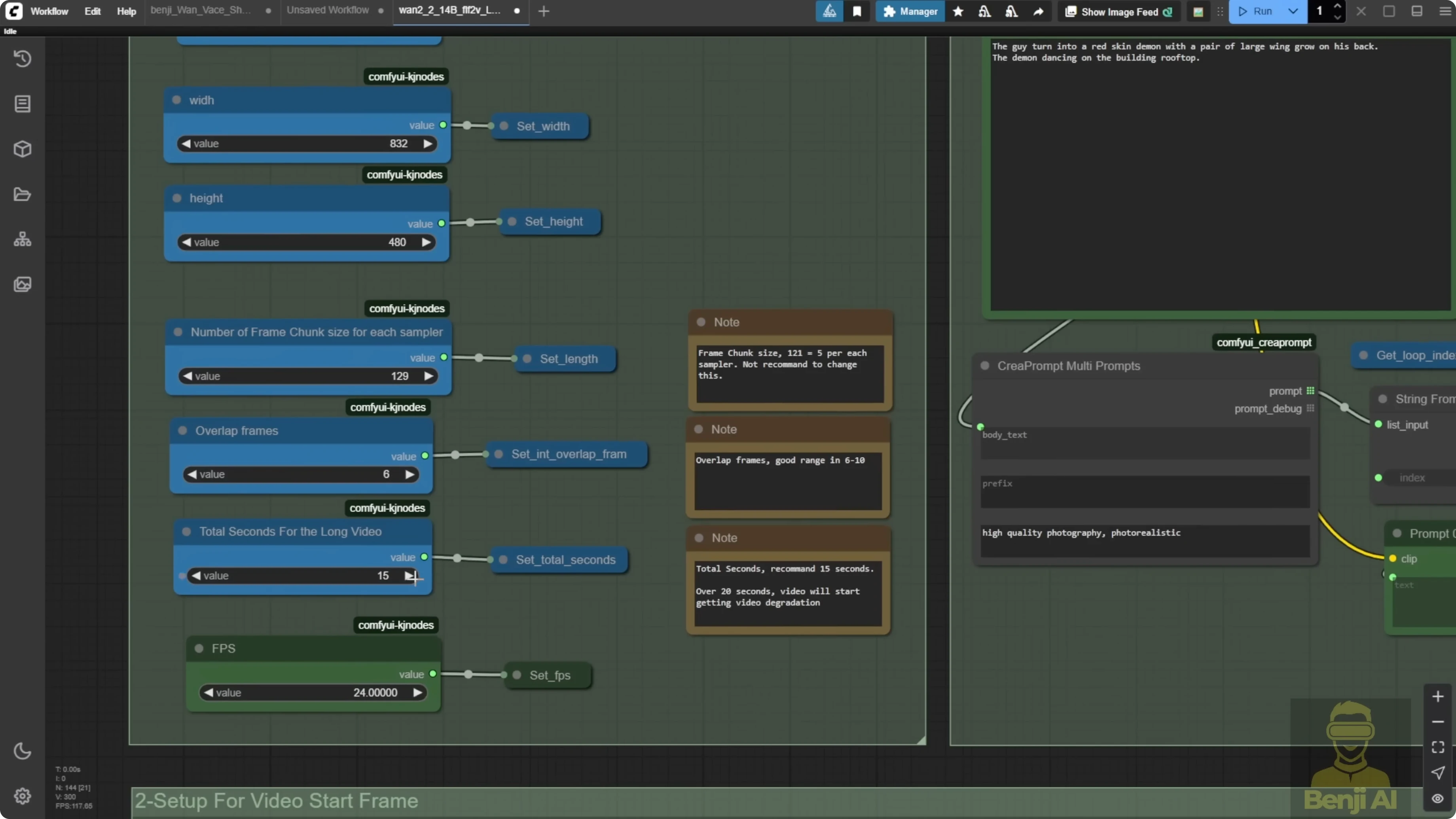Open the Model Library panel
Image resolution: width=1456 pixels, height=819 pixels.
[x=23, y=149]
